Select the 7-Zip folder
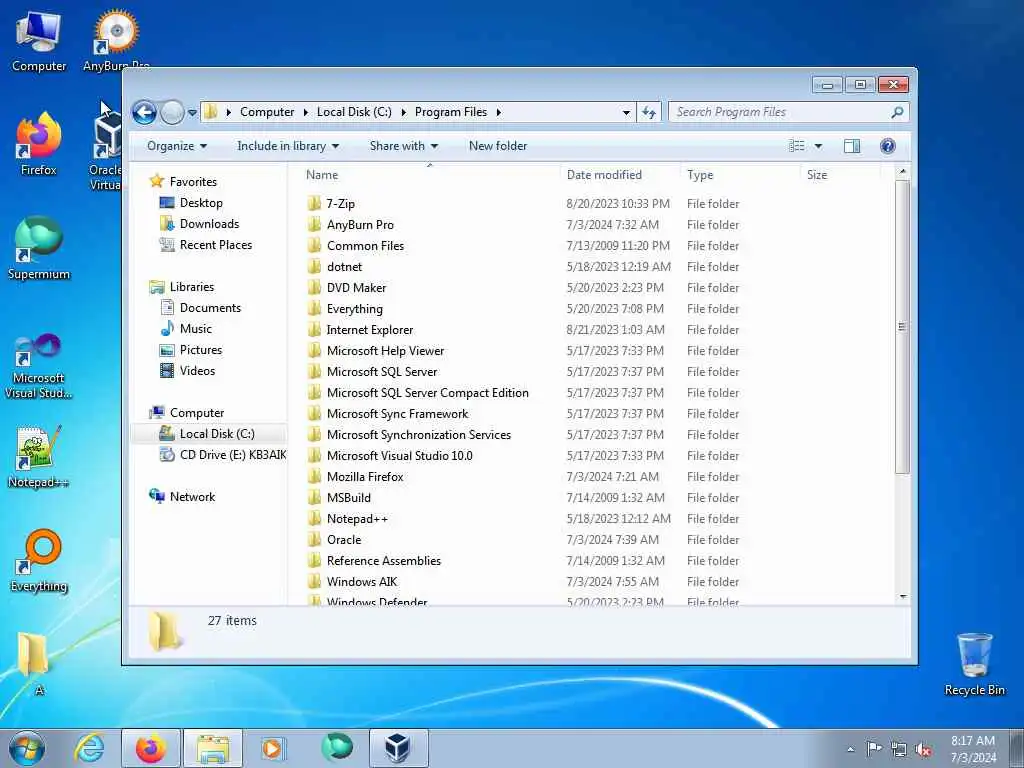 340,204
